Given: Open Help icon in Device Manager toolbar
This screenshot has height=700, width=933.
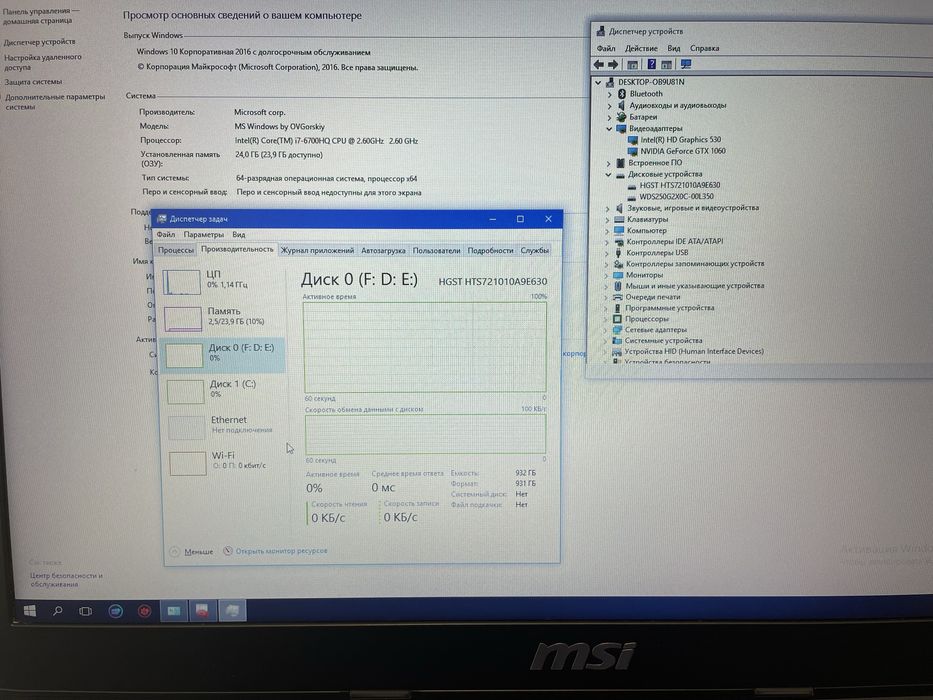Looking at the screenshot, I should click(x=652, y=64).
